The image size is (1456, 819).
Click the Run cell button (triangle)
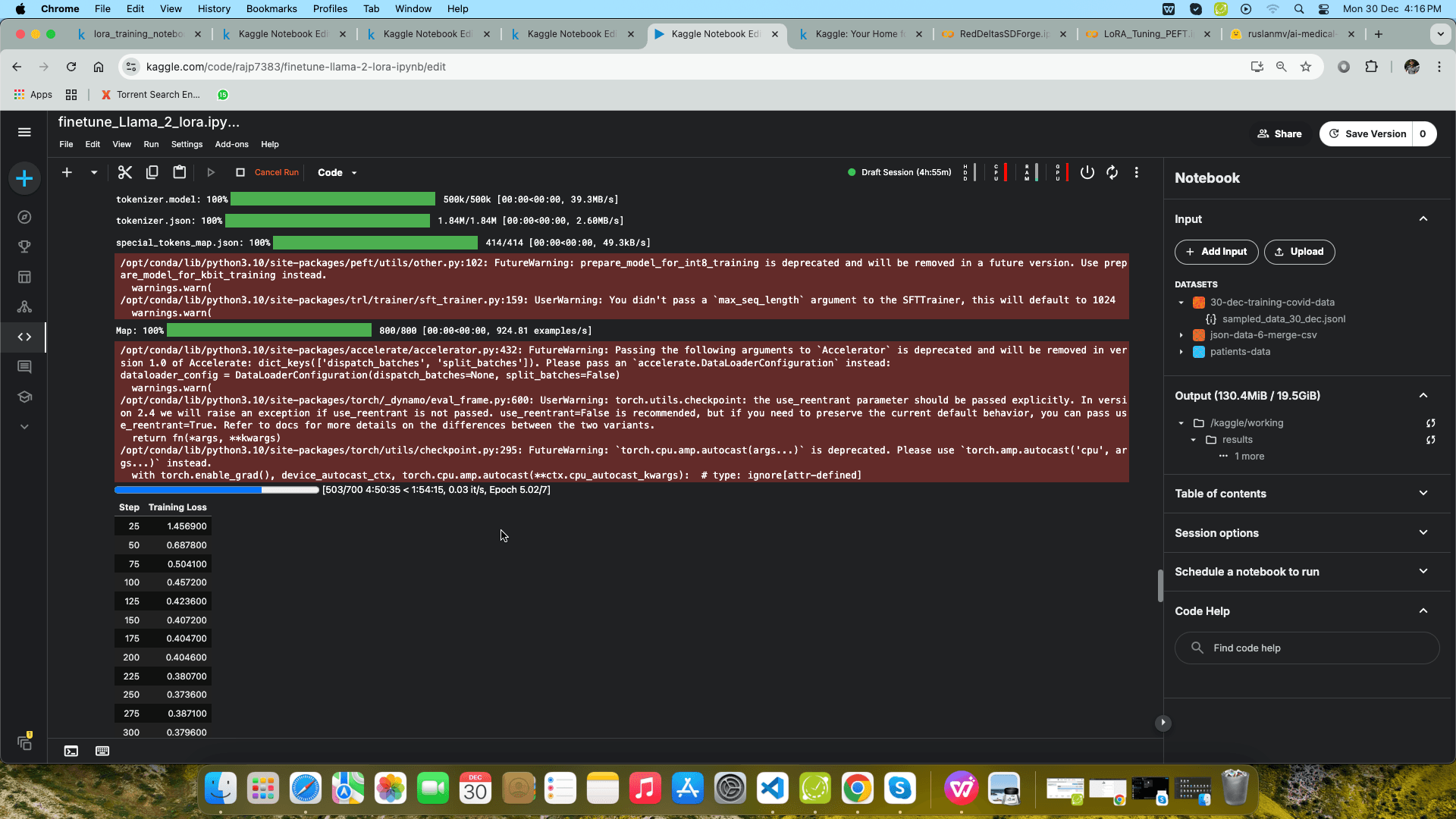point(211,172)
